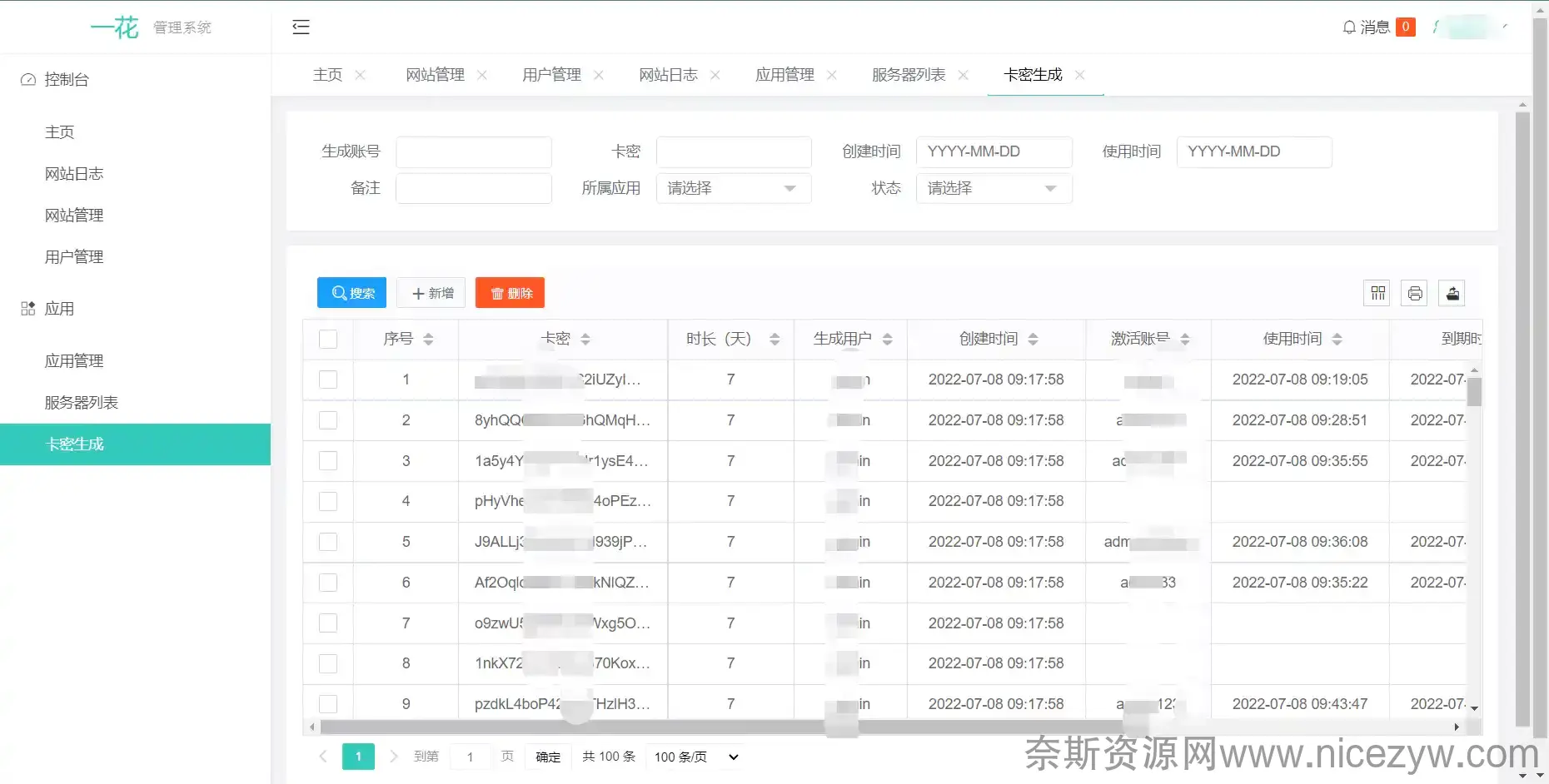Sort by 序号 column arrows

(429, 340)
